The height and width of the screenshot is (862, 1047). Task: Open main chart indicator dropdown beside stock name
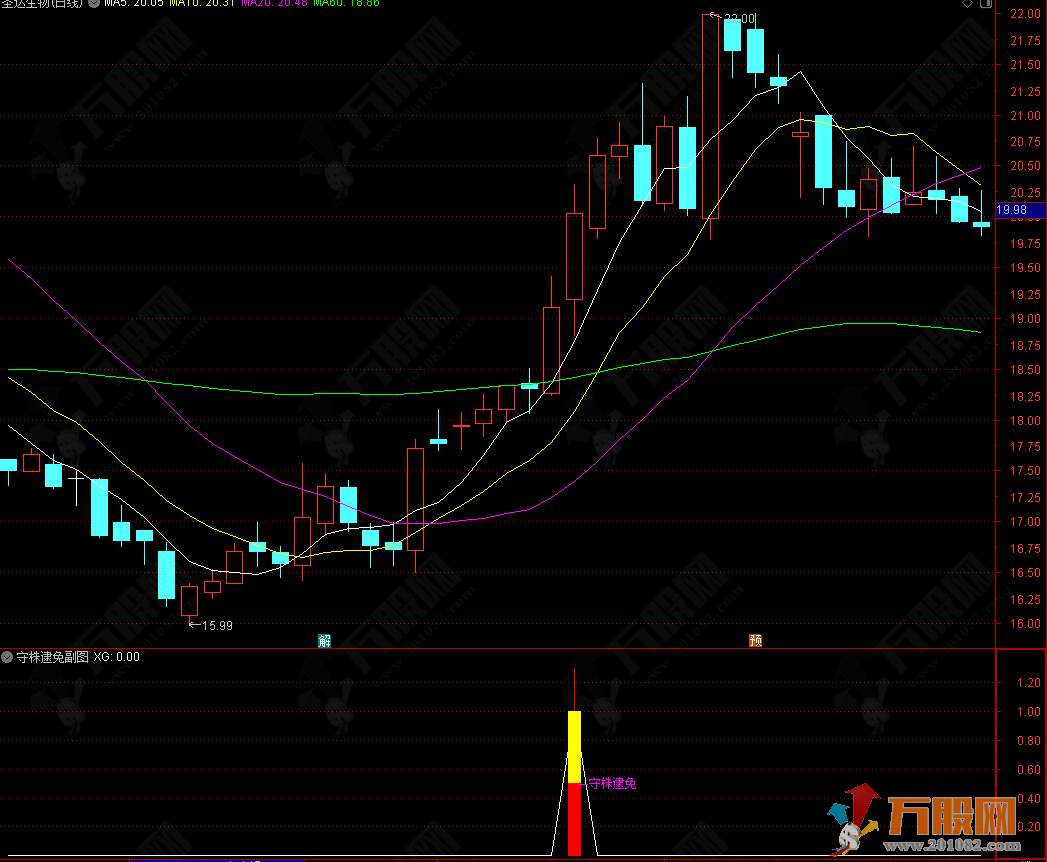tap(94, 5)
